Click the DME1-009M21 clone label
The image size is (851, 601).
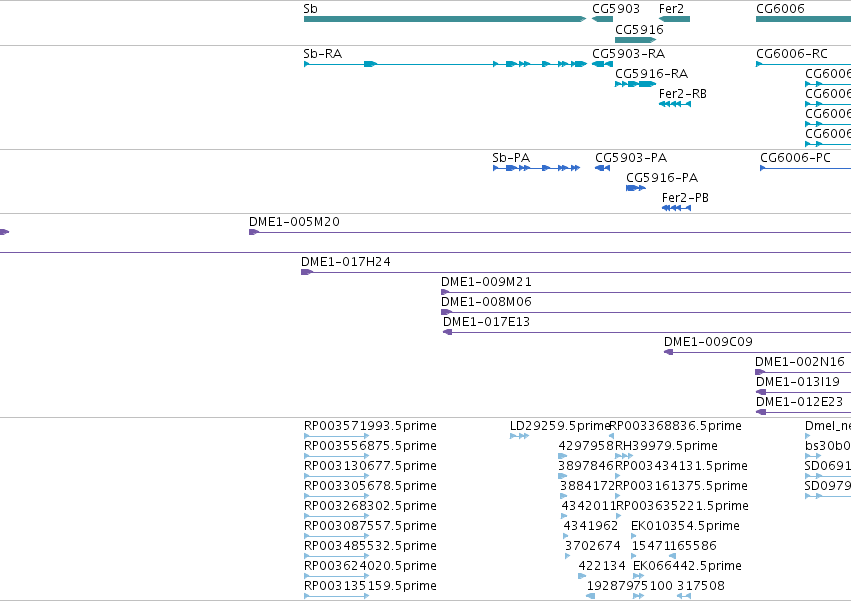click(x=486, y=282)
